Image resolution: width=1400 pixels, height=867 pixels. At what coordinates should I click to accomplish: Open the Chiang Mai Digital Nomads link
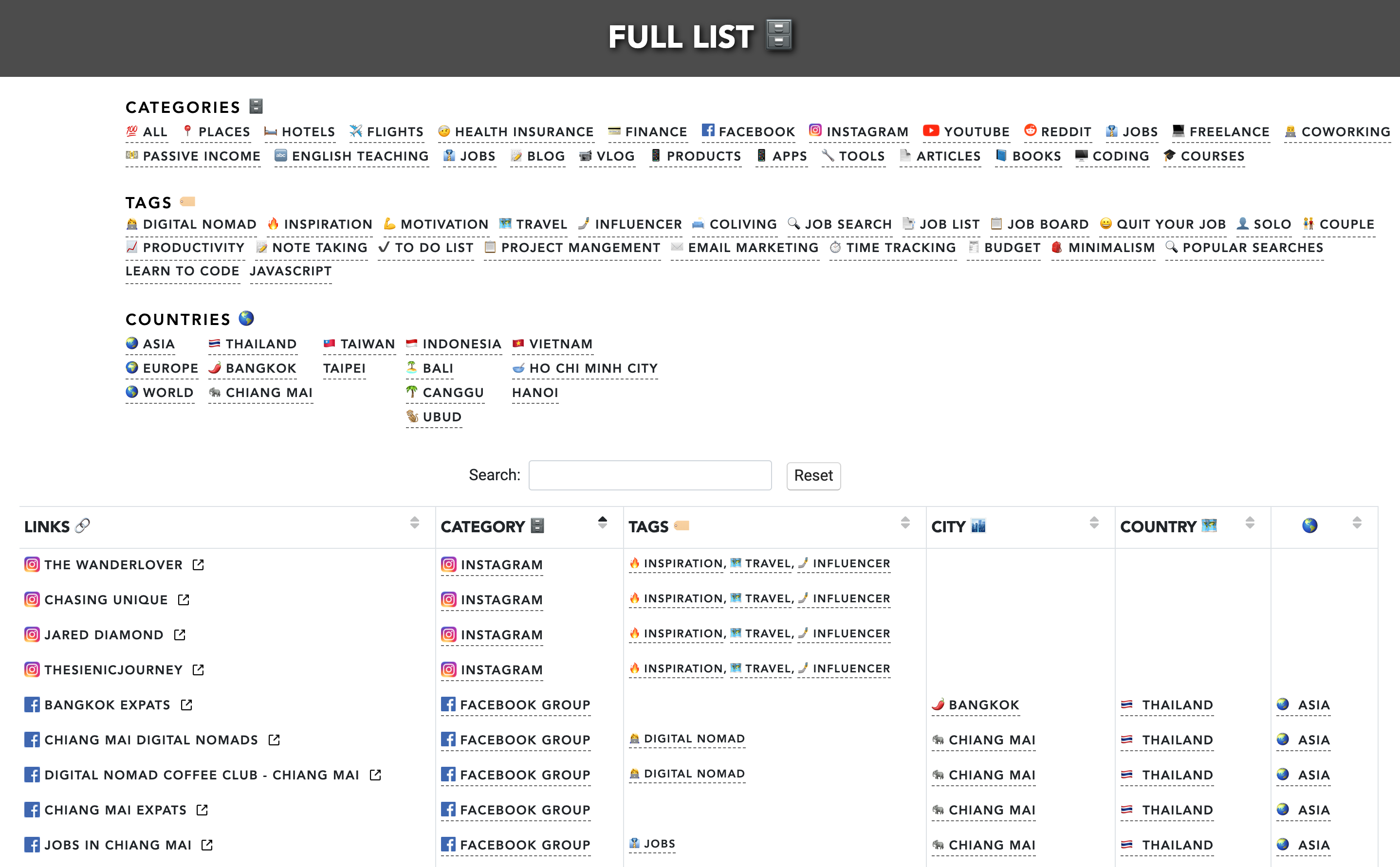point(151,740)
